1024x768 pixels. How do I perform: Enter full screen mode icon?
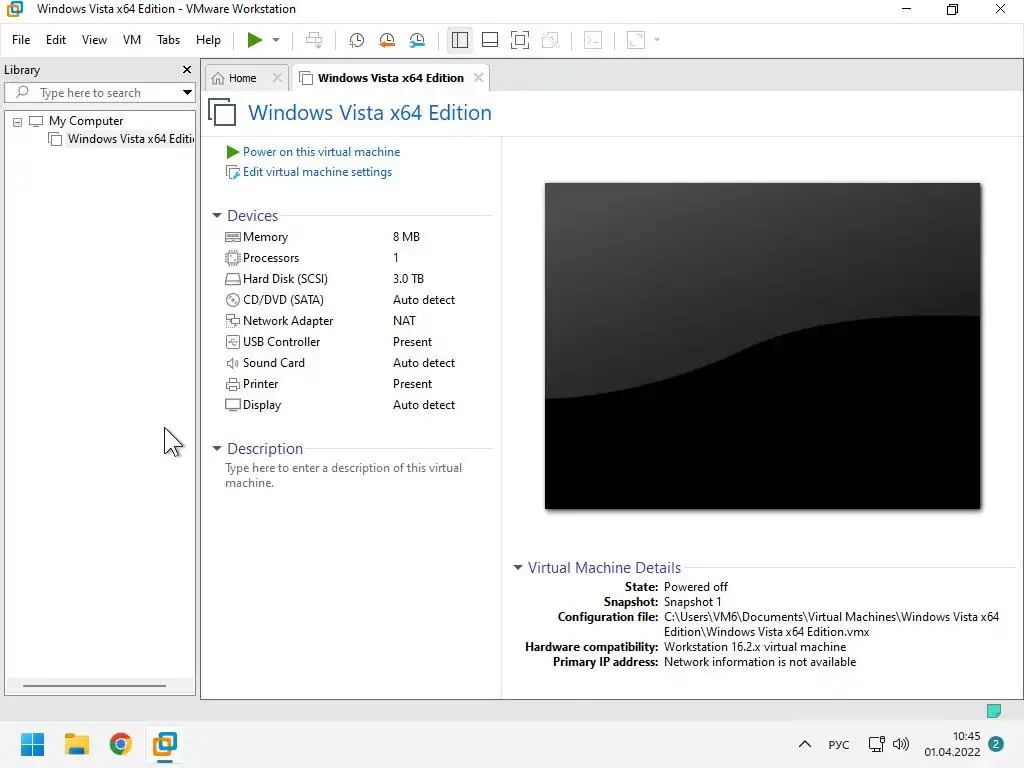(520, 40)
